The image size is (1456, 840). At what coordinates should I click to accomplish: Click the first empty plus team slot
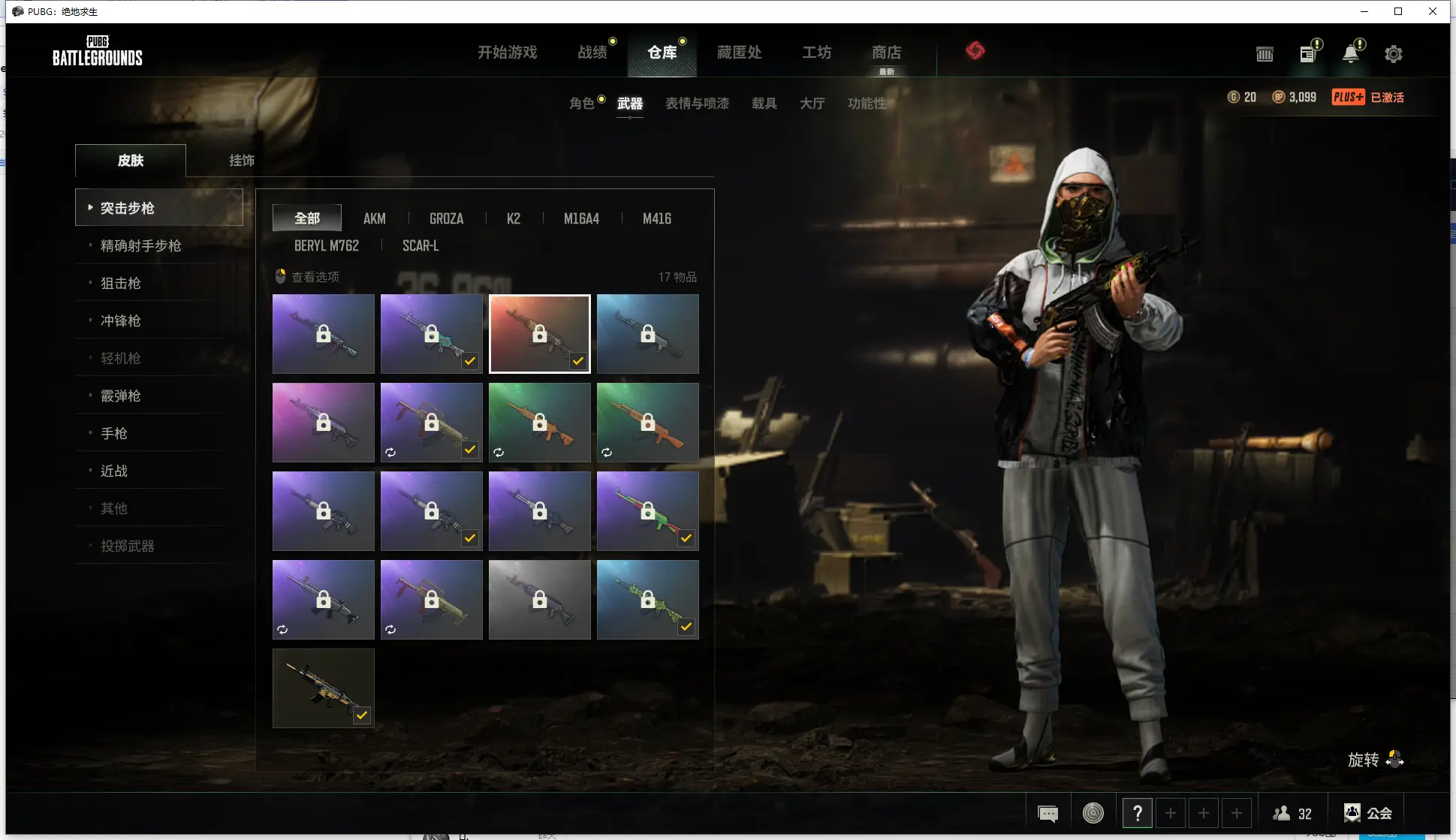click(x=1171, y=813)
